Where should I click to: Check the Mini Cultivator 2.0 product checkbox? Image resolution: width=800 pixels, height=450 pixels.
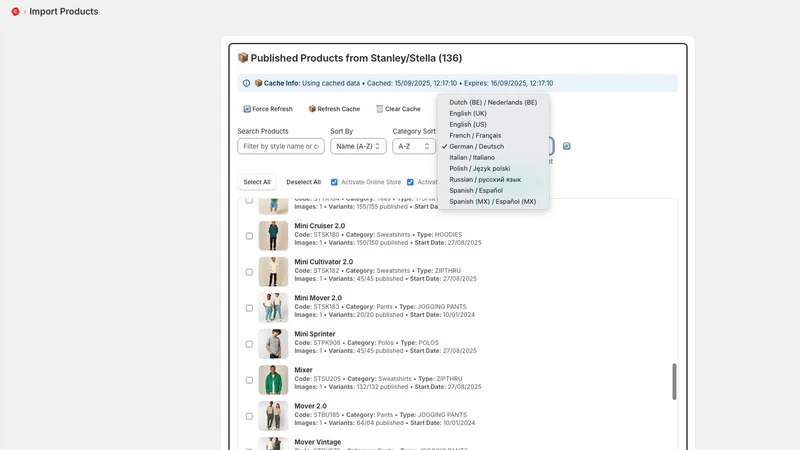[x=249, y=272]
